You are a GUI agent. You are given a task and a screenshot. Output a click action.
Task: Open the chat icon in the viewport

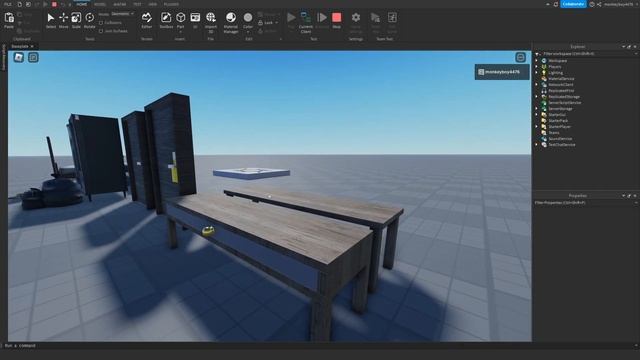click(33, 57)
